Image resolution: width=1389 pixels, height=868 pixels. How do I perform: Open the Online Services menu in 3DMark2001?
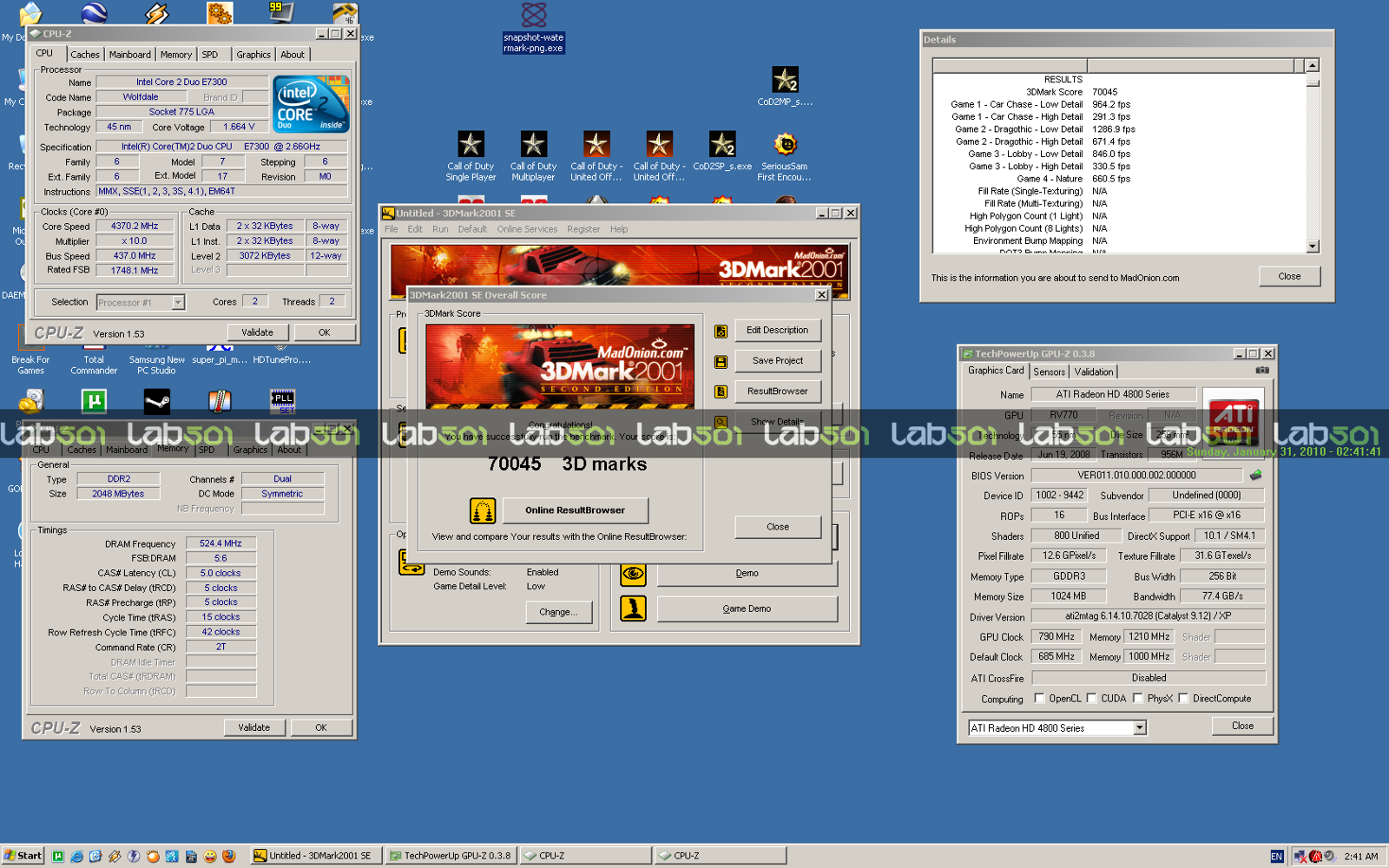(x=527, y=229)
